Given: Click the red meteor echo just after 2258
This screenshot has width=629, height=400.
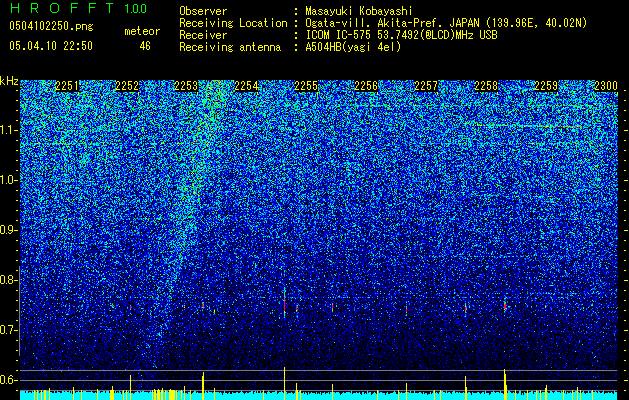Looking at the screenshot, I should point(505,307).
